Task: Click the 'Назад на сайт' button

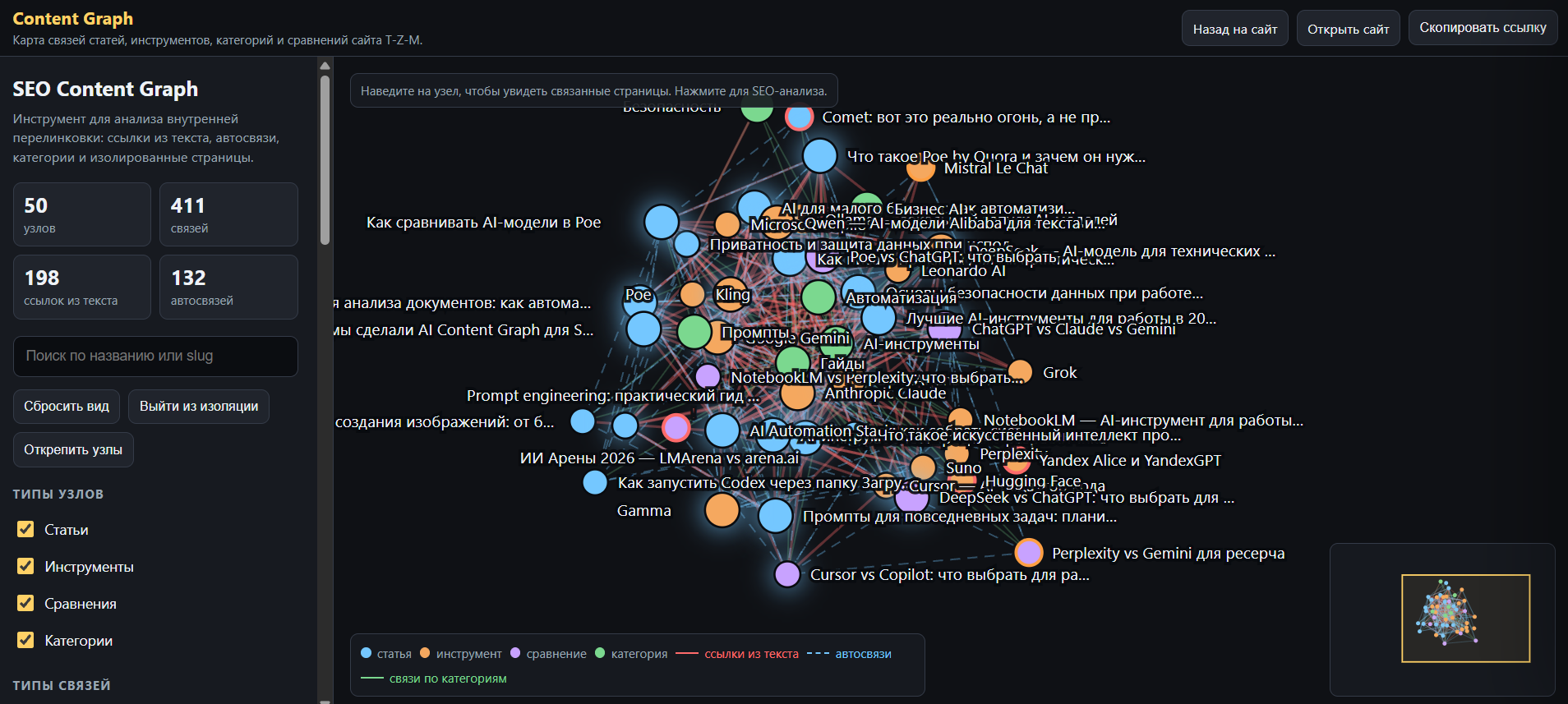Action: pos(1234,29)
